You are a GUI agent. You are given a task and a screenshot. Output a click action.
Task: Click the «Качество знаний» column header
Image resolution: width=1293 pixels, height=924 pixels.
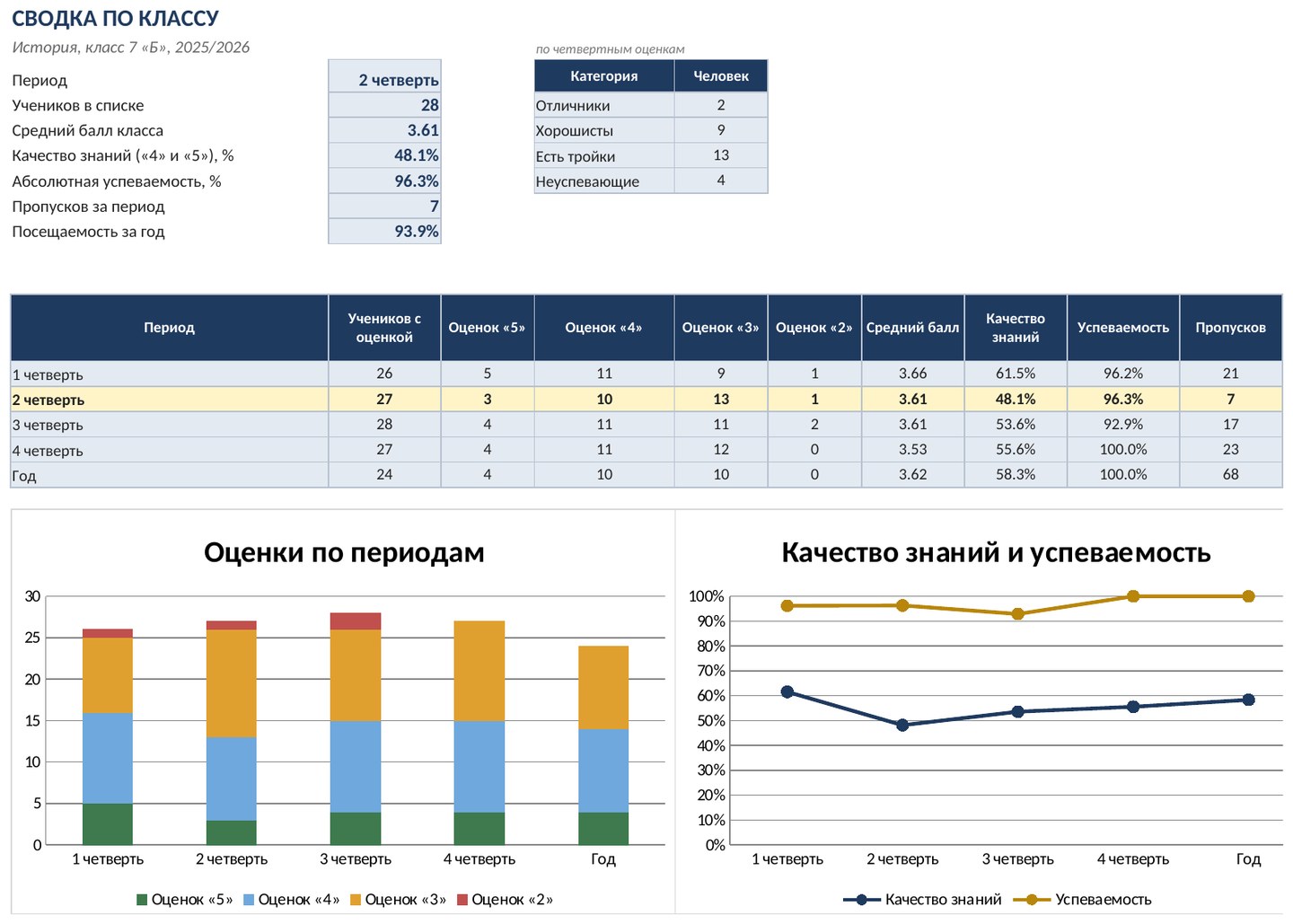point(1016,328)
